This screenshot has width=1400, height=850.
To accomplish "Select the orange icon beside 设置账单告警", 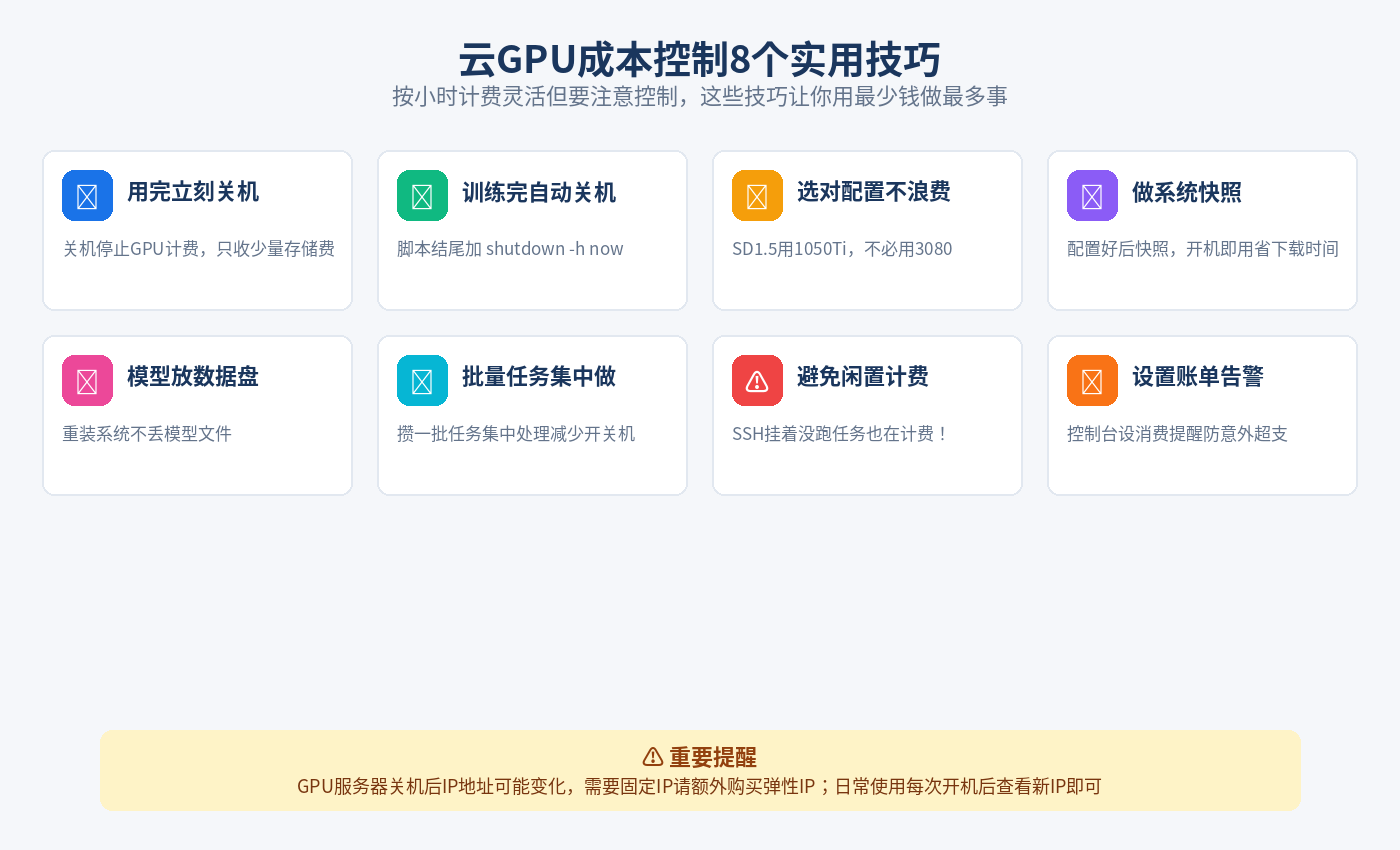I will click(x=1092, y=380).
